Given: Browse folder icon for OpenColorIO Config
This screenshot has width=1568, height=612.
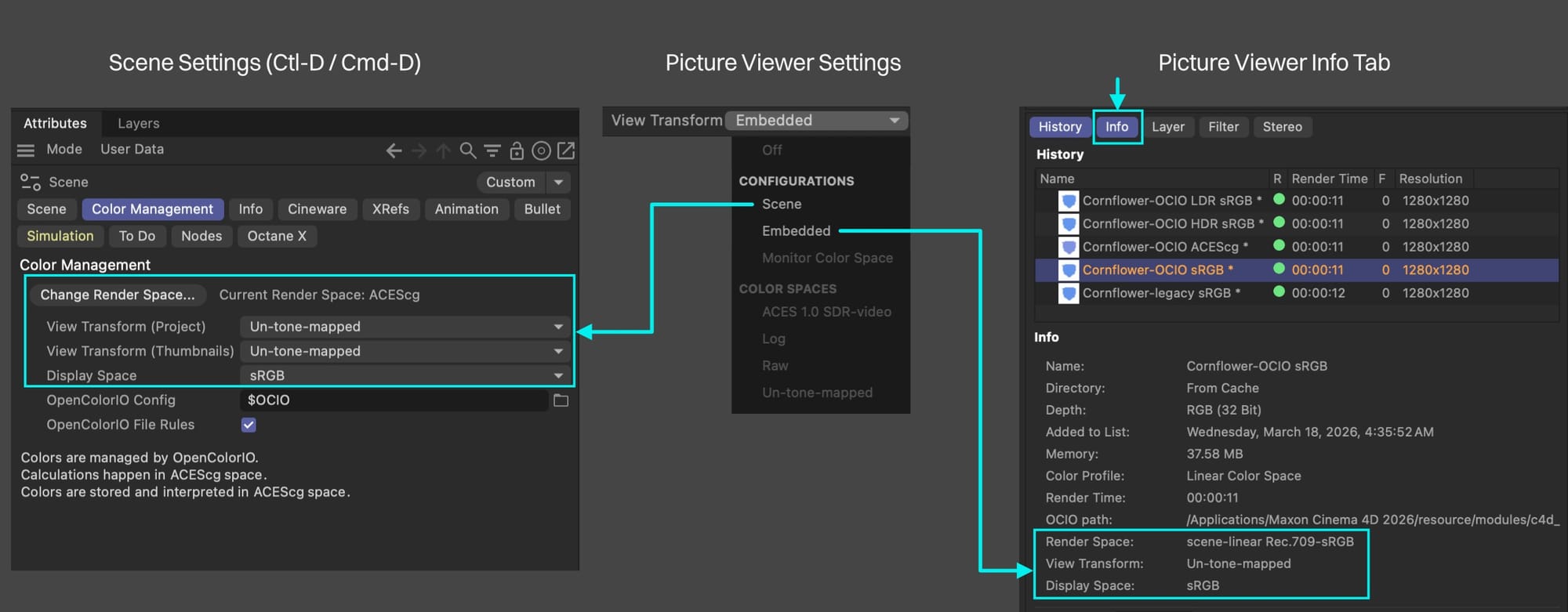Looking at the screenshot, I should tap(561, 400).
